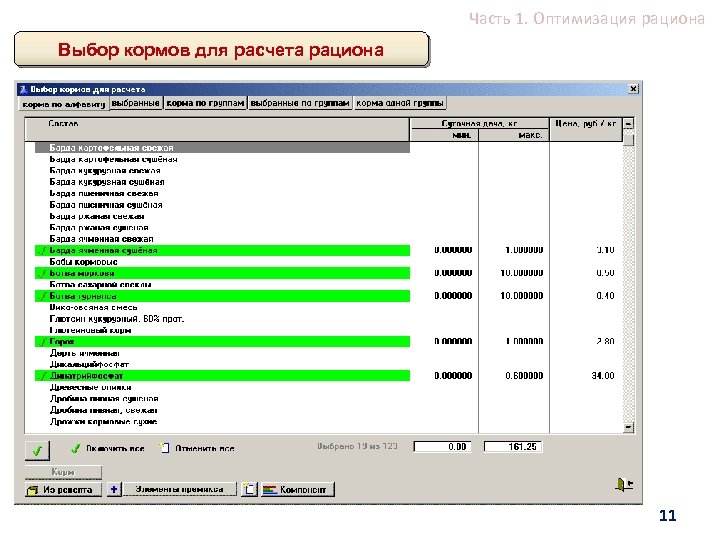Uncheck the Ботва турнепса checkmark
Viewport: 720px width, 540px height.
43,296
